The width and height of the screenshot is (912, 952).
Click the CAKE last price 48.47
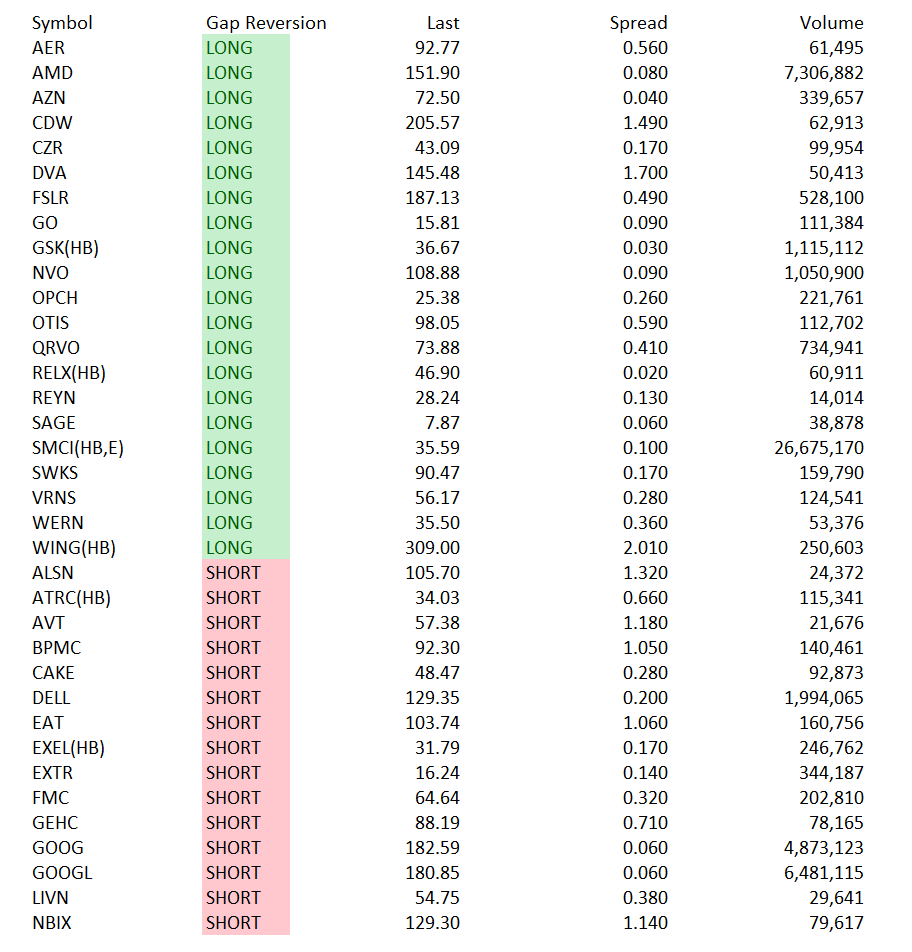(x=437, y=673)
